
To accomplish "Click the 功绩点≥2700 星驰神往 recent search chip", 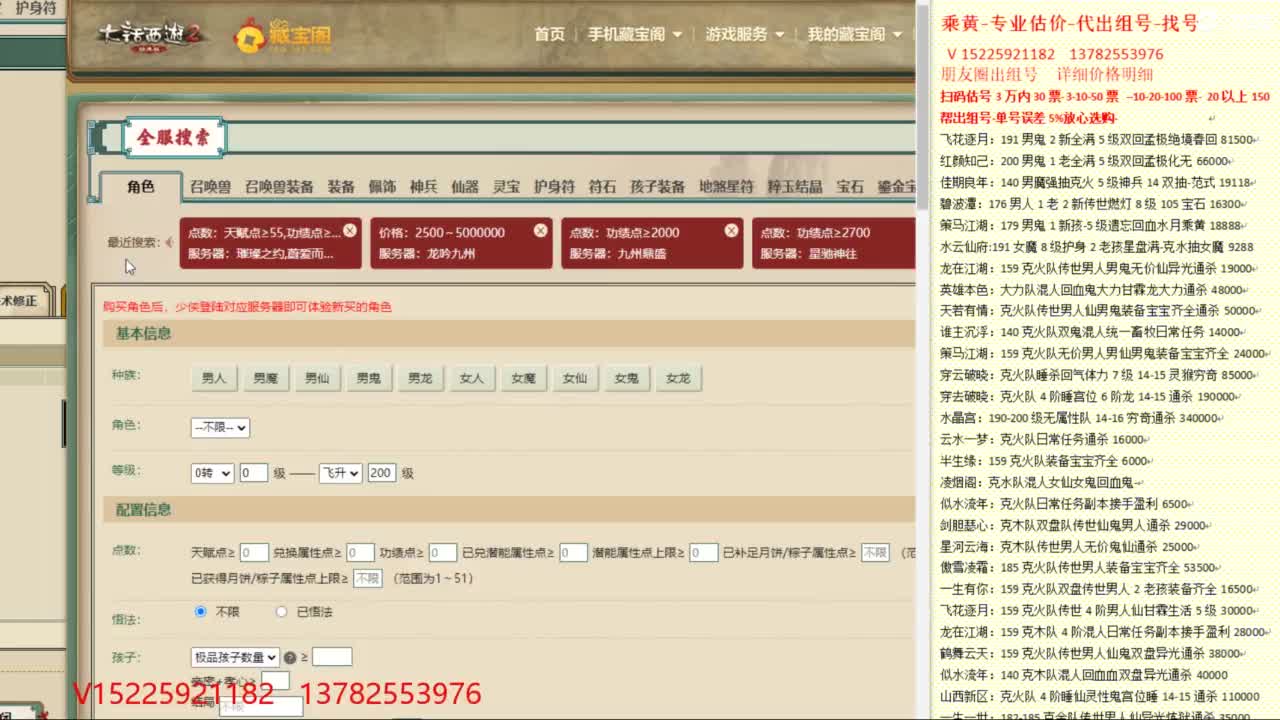I will coord(833,243).
